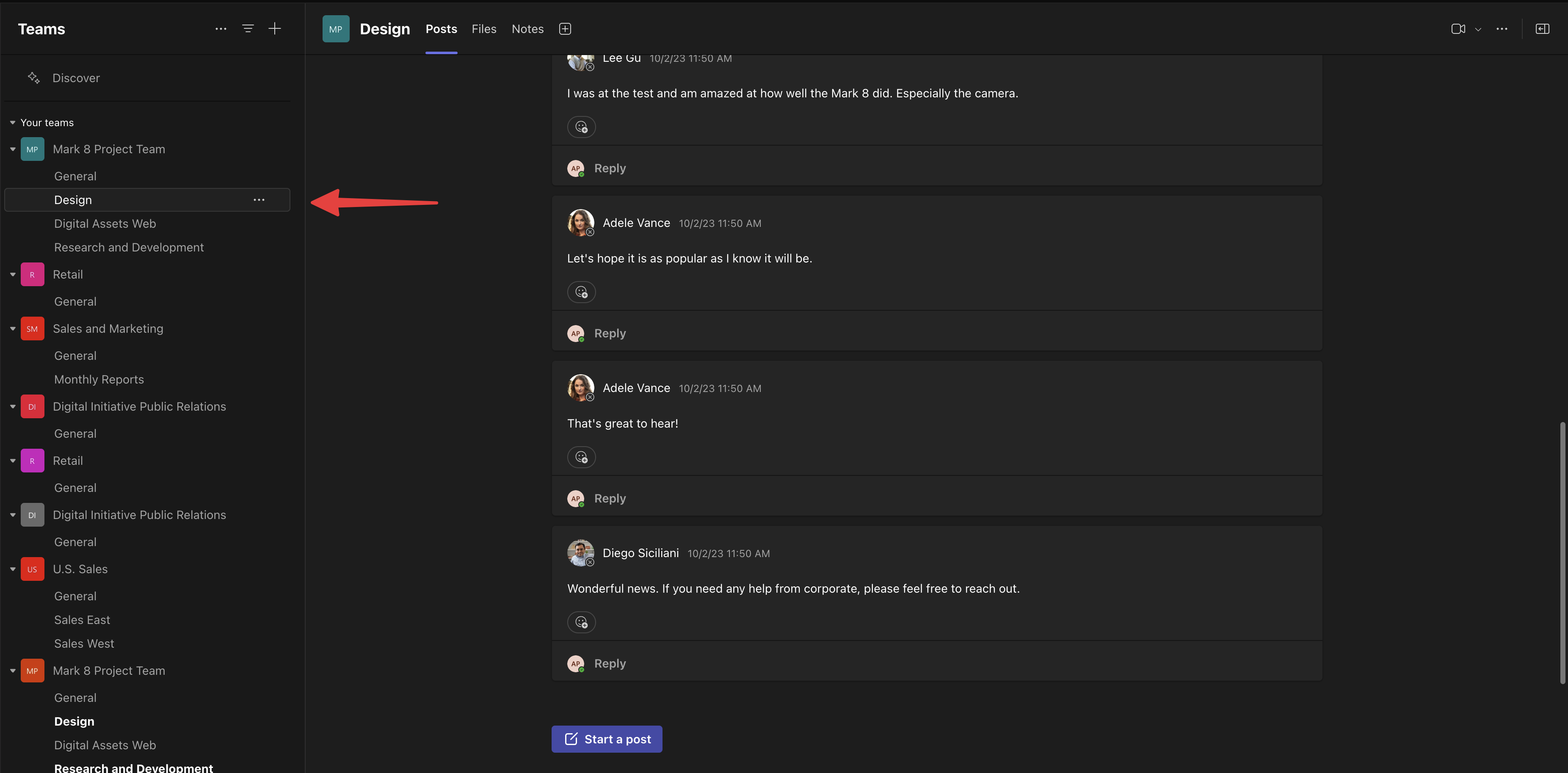1568x773 pixels.
Task: Reply to "That's great to hear!" post
Action: [x=609, y=498]
